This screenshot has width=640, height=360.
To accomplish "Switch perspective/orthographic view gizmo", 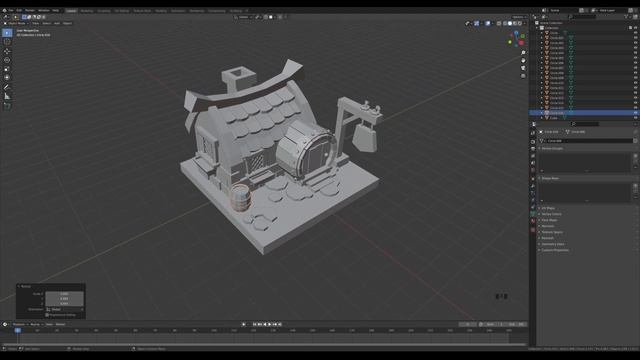I will coord(523,76).
